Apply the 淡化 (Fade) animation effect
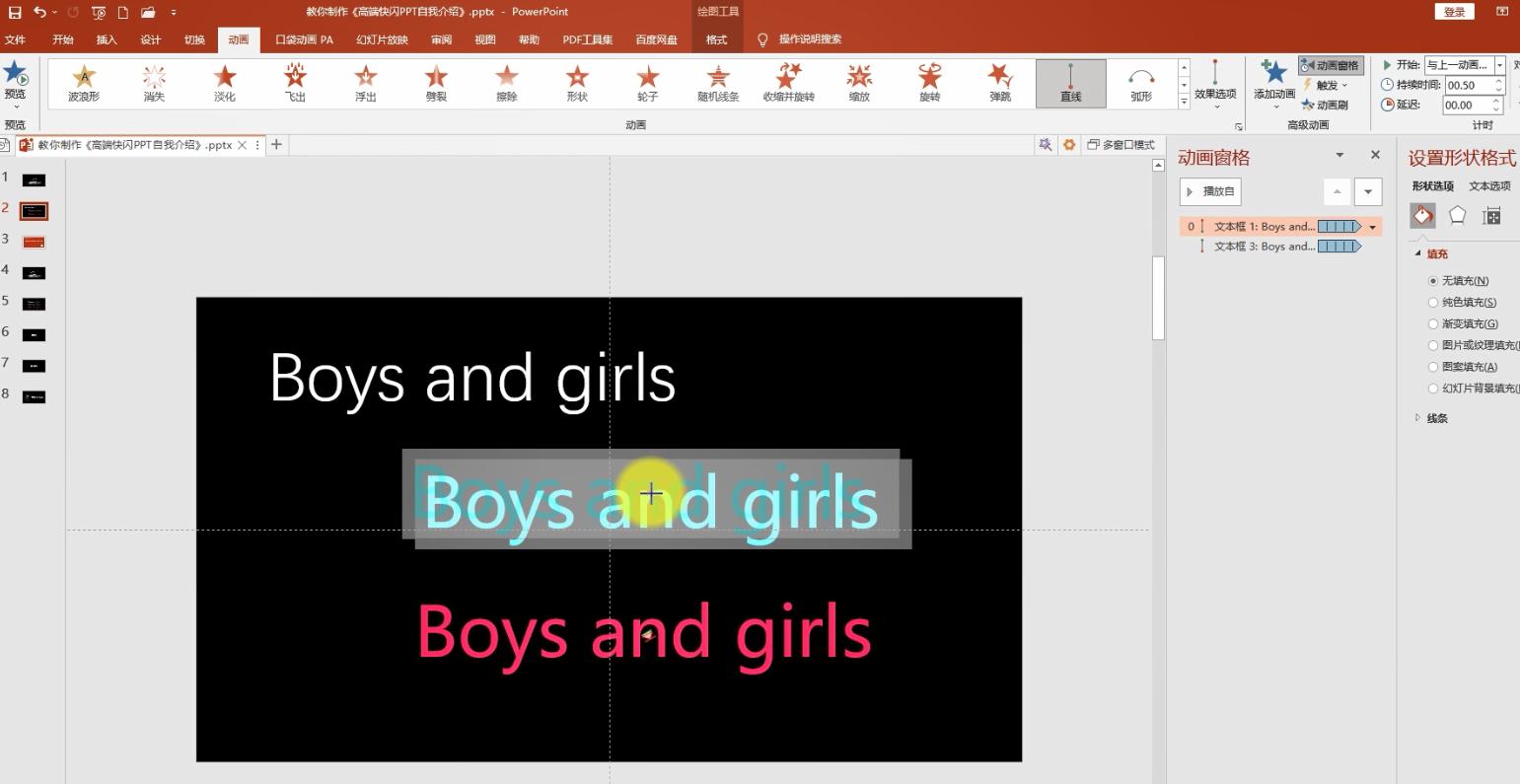Image resolution: width=1520 pixels, height=784 pixels. [x=225, y=83]
